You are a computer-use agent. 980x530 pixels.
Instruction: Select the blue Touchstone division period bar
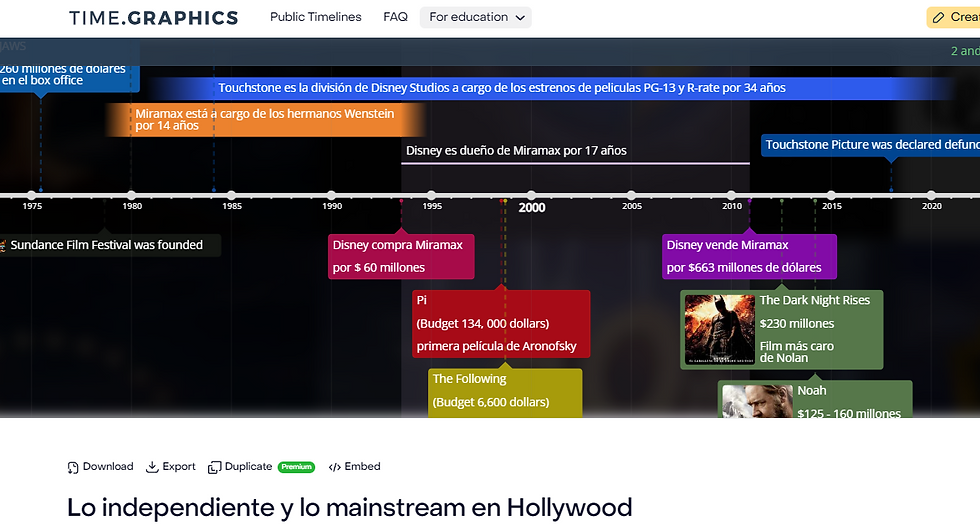(x=550, y=88)
